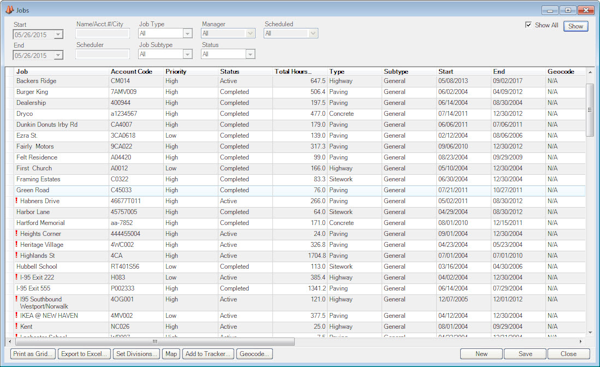Expand the Job Type dropdown
This screenshot has width=600, height=367.
click(187, 33)
